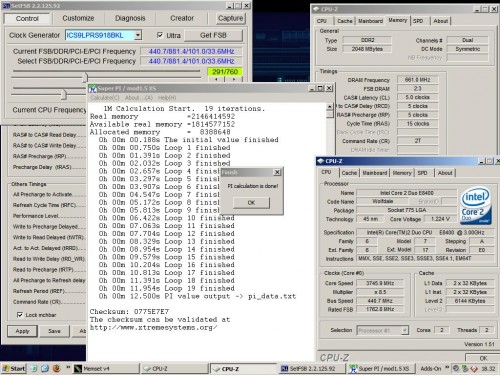
Task: Adjust the upper FSB frequency slider handle
Action: click(x=85, y=77)
